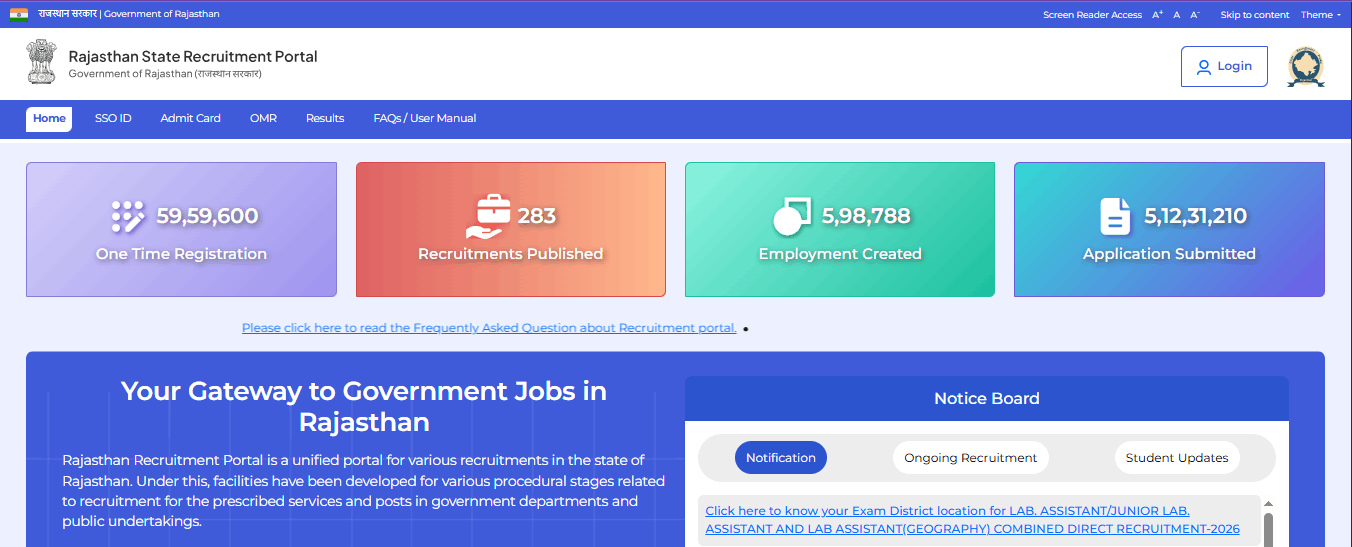Click Screen Reader Access link

point(1092,15)
